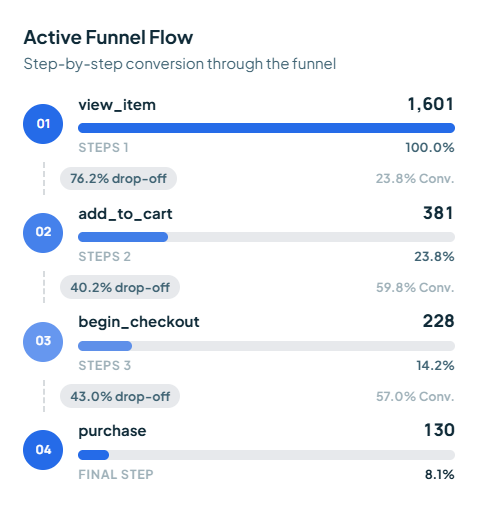Click the purchase step label
480x509 pixels.
pos(112,431)
